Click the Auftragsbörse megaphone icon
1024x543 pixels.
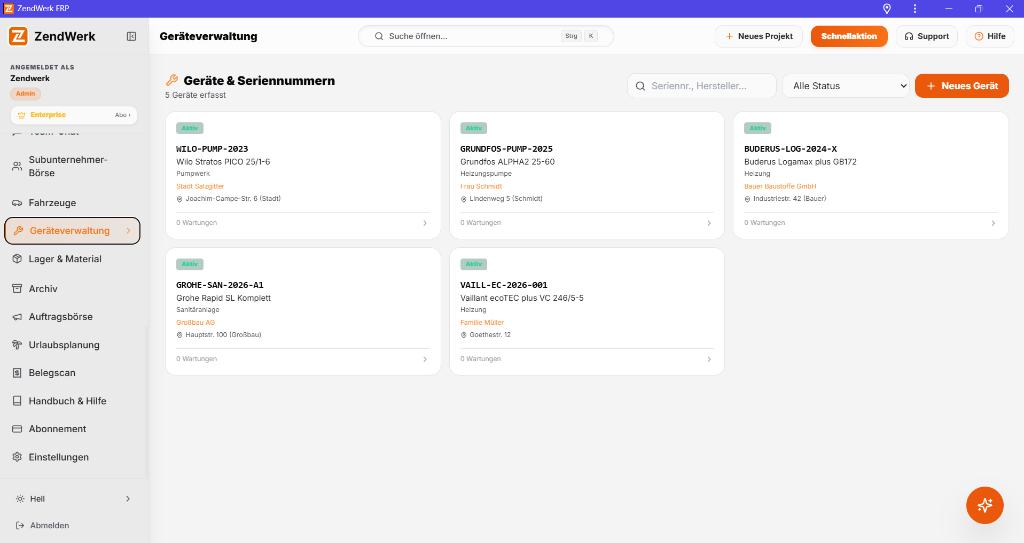tap(17, 317)
